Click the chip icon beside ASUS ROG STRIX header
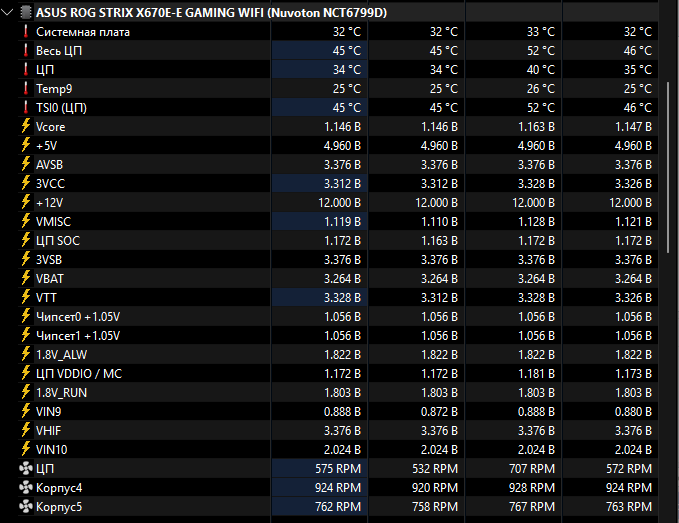This screenshot has height=523, width=679. coord(26,13)
